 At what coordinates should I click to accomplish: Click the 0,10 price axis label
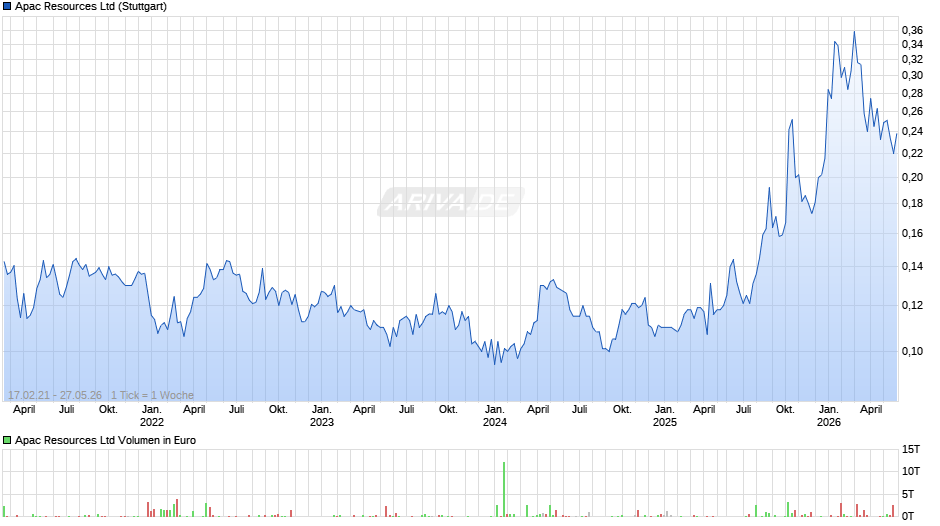pyautogui.click(x=912, y=351)
